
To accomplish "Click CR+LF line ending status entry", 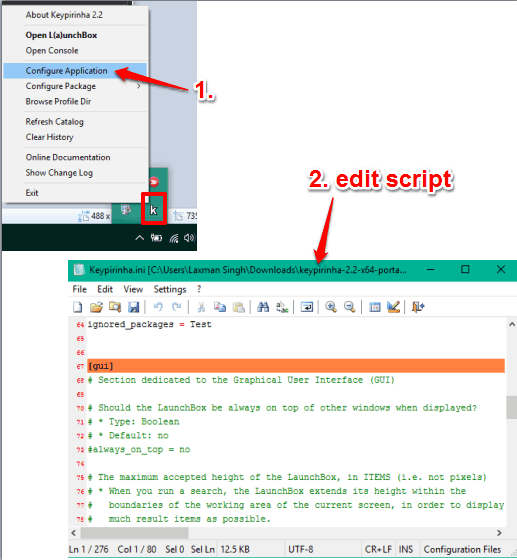I will [x=378, y=549].
